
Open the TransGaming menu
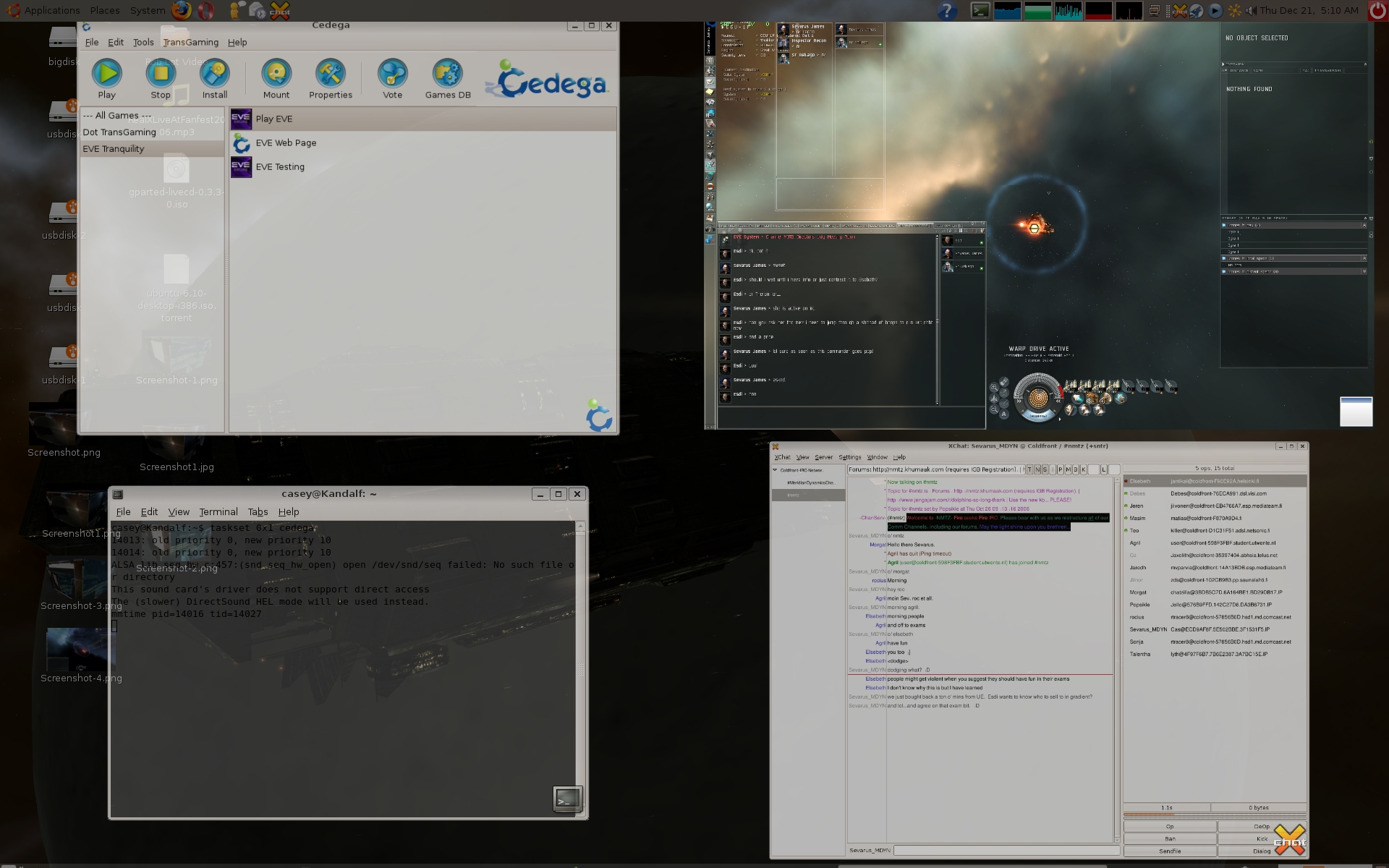pos(190,42)
